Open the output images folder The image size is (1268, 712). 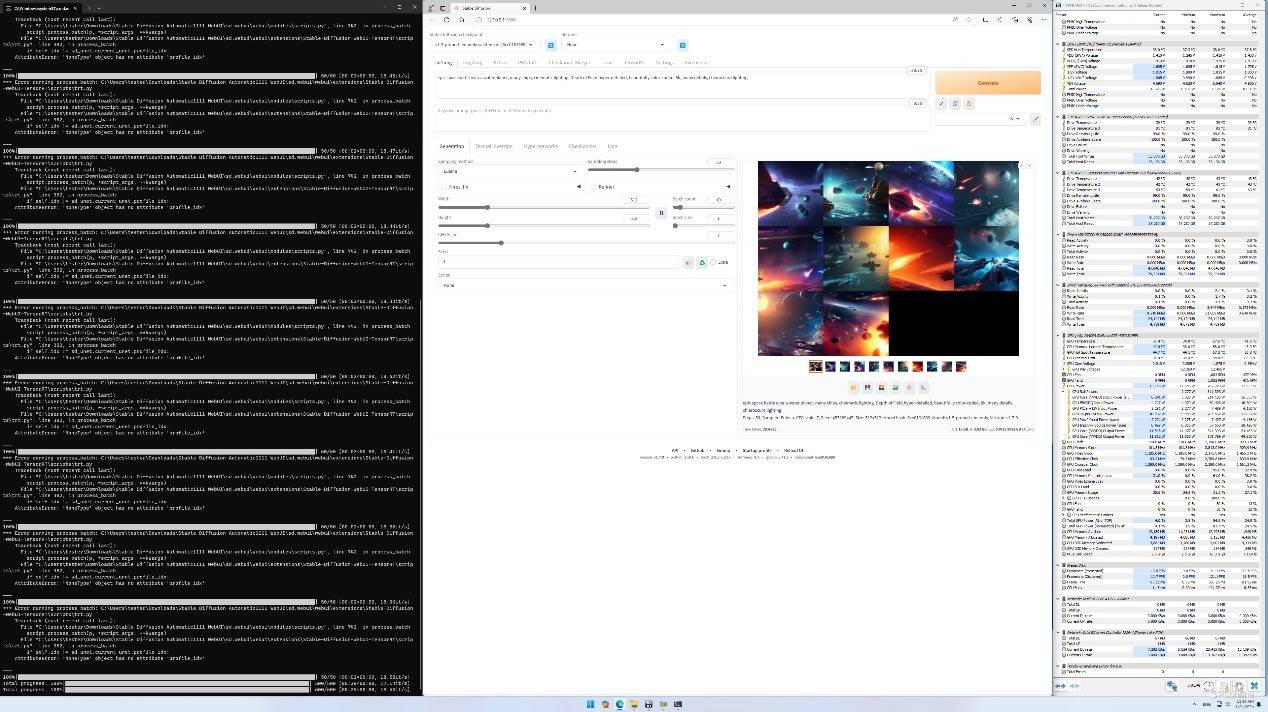coord(853,387)
